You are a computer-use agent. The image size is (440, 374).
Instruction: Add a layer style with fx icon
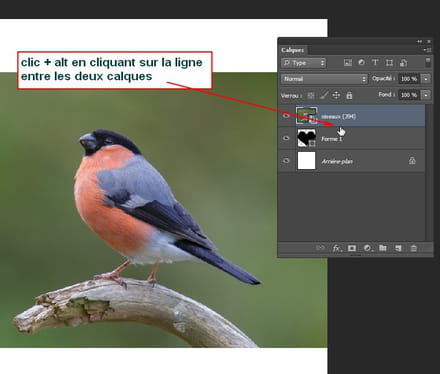[337, 248]
